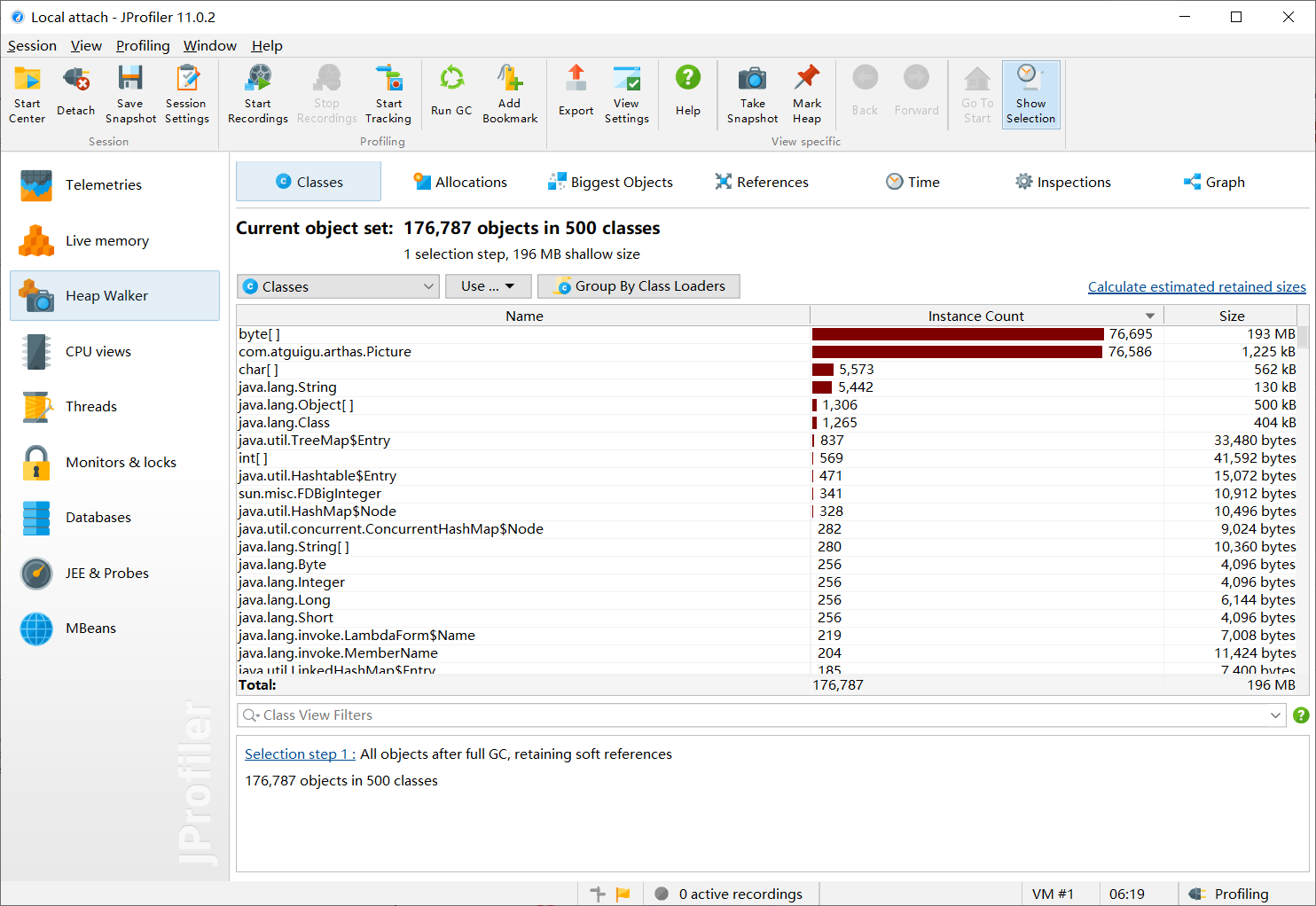Sort by the Instance Count column header
The image size is (1316, 906).
point(986,316)
